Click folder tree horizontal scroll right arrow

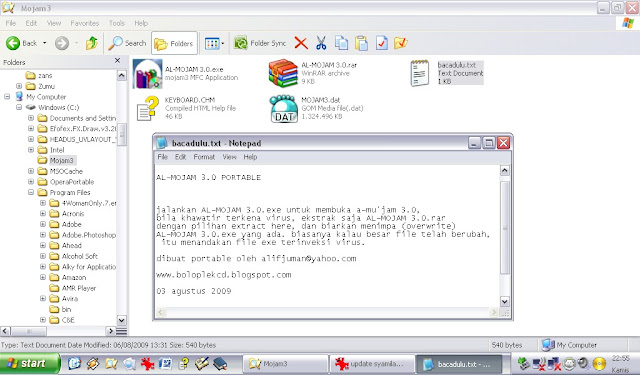(x=110, y=331)
